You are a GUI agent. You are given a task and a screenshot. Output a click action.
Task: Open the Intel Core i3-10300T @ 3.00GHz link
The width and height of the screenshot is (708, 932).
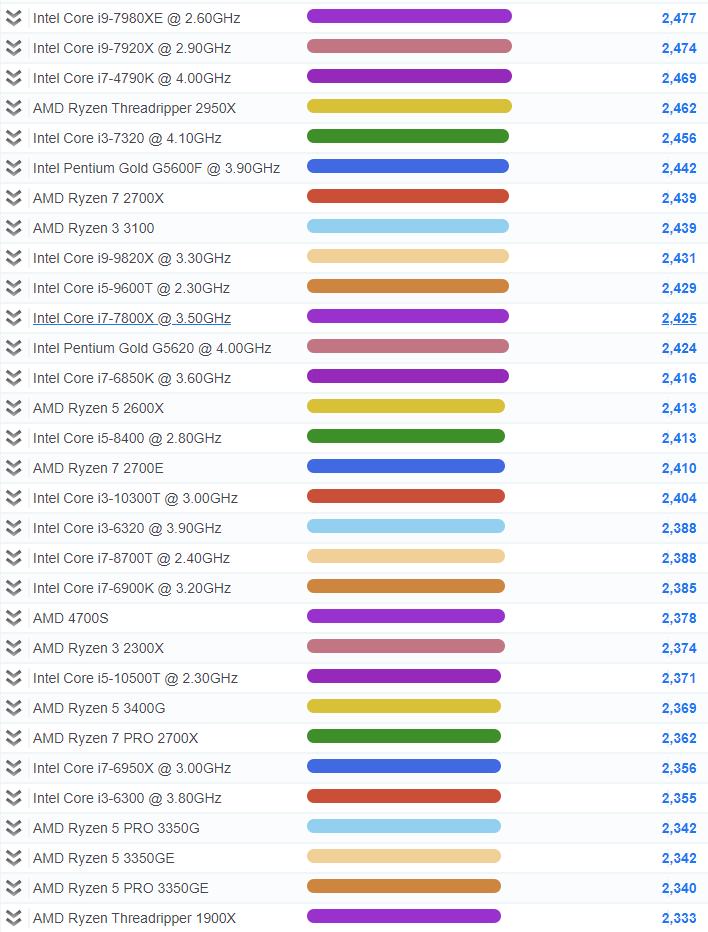coord(136,498)
